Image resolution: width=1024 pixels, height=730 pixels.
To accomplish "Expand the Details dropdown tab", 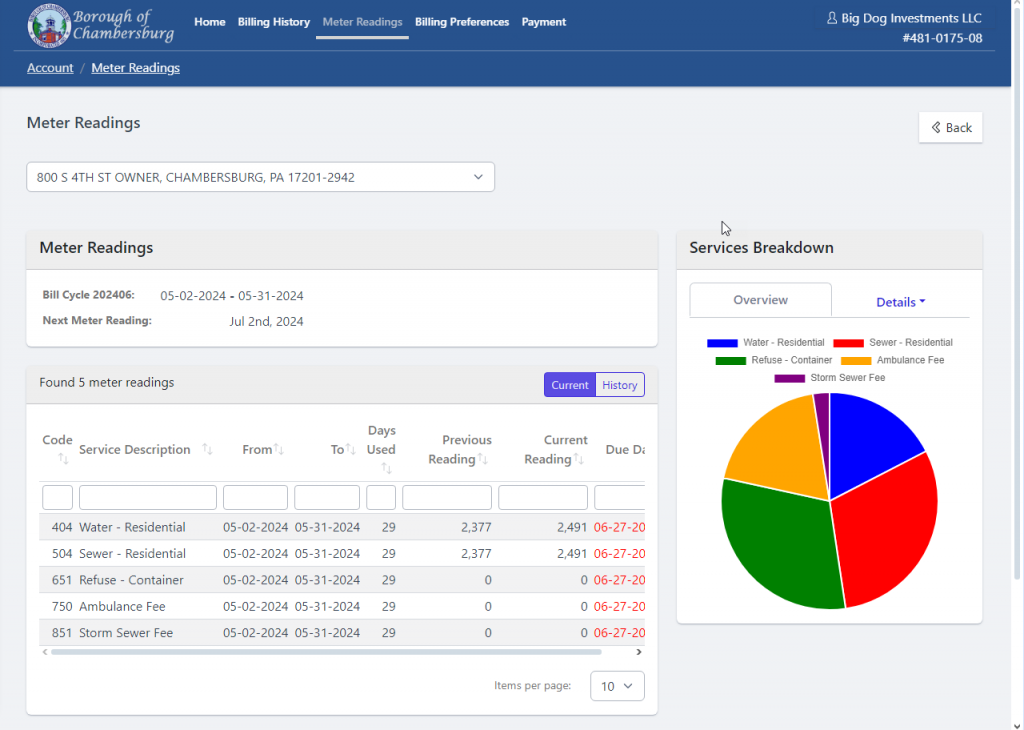I will 900,302.
